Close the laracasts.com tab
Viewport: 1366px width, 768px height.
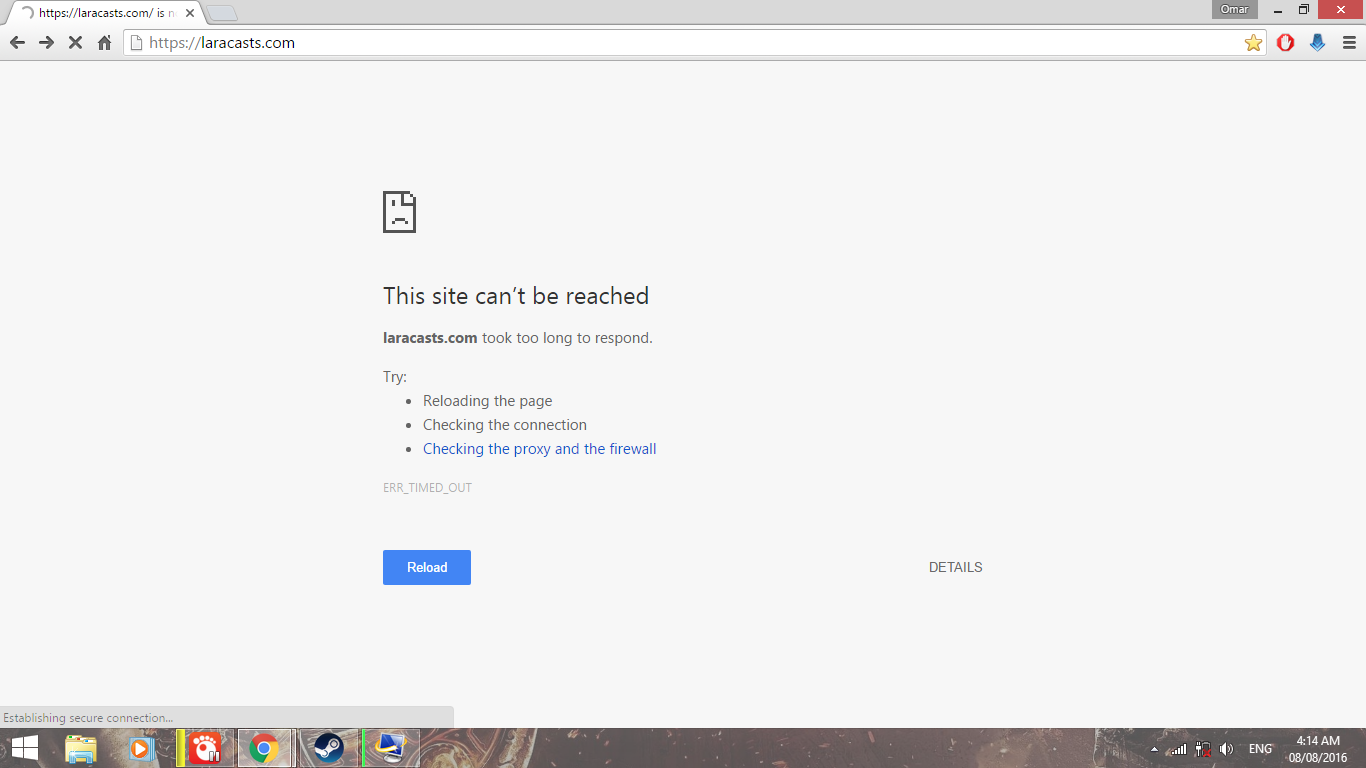tap(190, 13)
